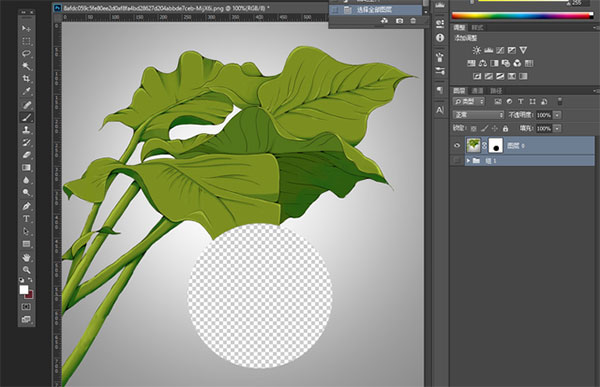This screenshot has height=387, width=600.
Task: Activate the Hand tool
Action: 26,257
